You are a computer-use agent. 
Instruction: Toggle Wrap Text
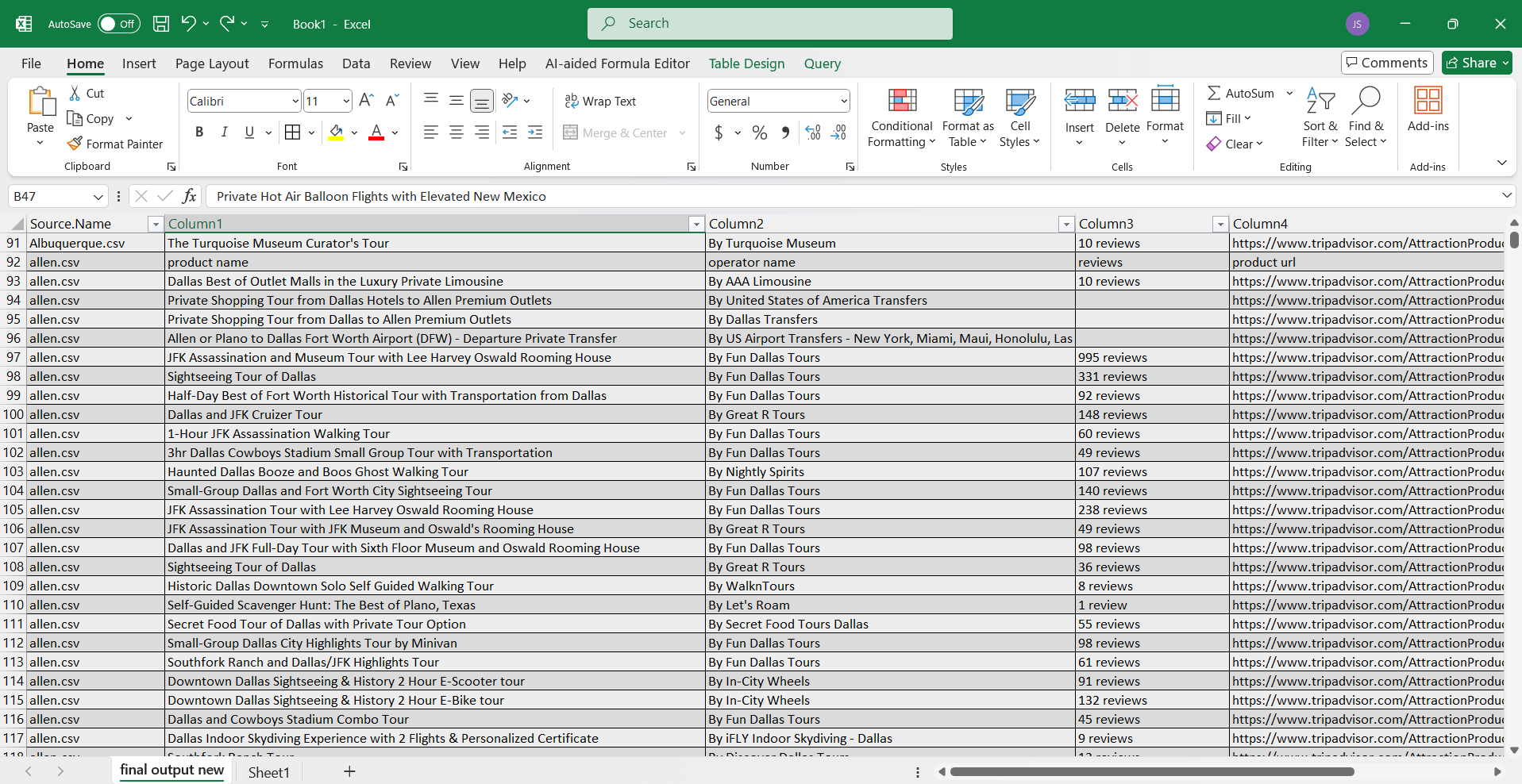(x=600, y=101)
